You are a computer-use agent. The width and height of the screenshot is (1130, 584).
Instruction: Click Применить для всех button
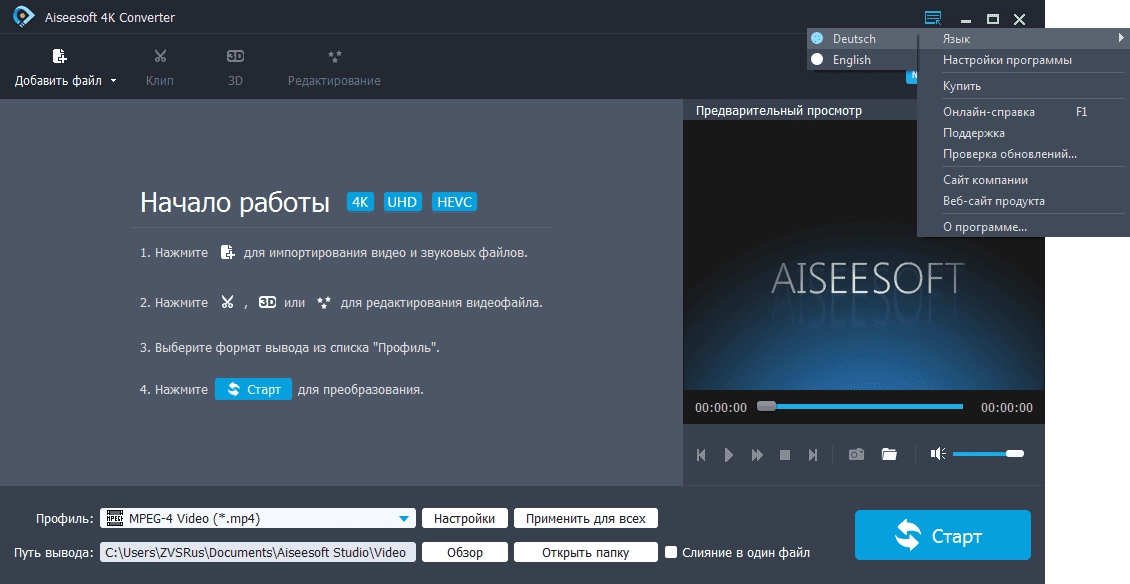click(x=586, y=518)
